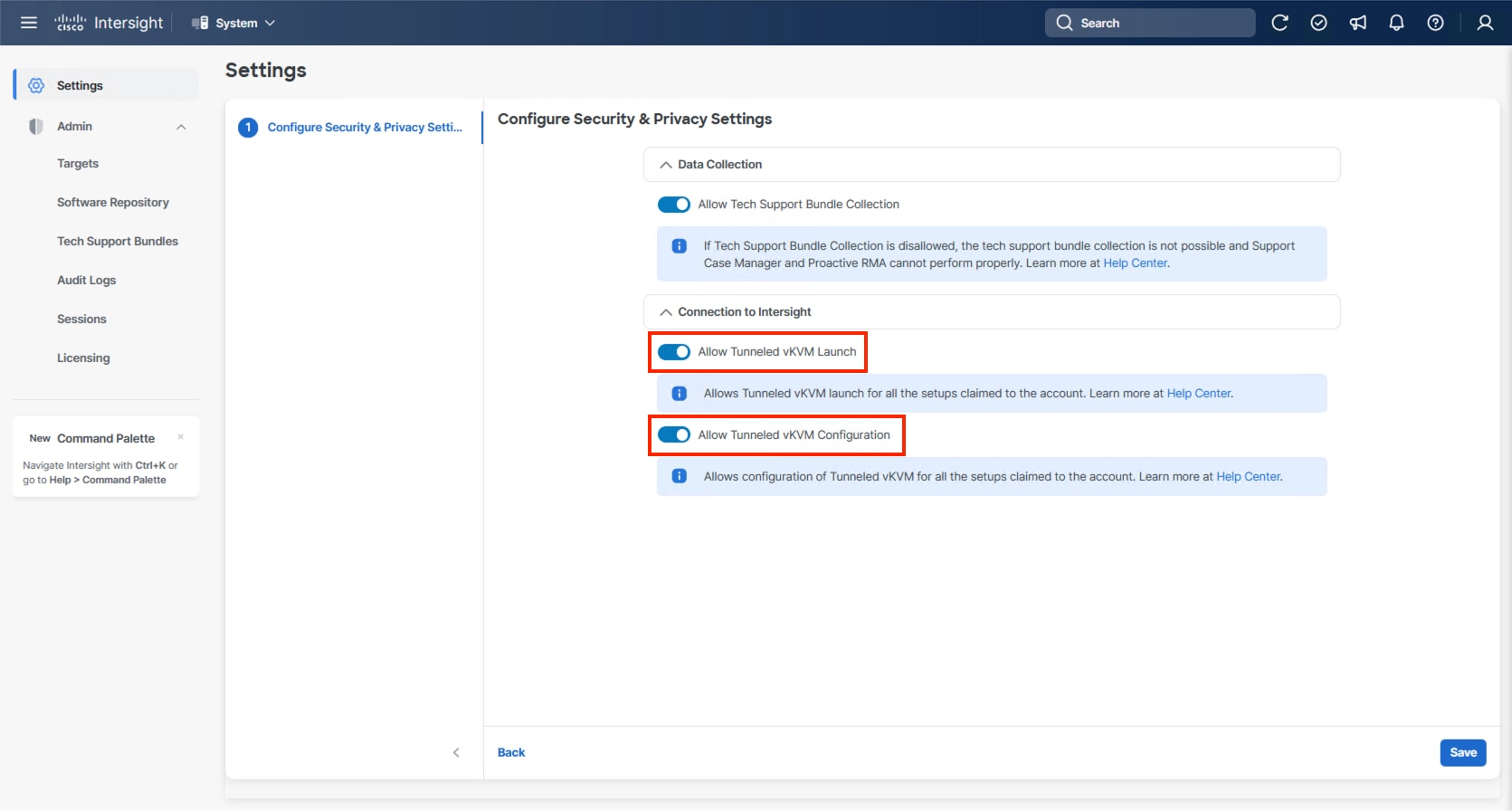1512x811 pixels.
Task: Click the Back link
Action: click(511, 752)
